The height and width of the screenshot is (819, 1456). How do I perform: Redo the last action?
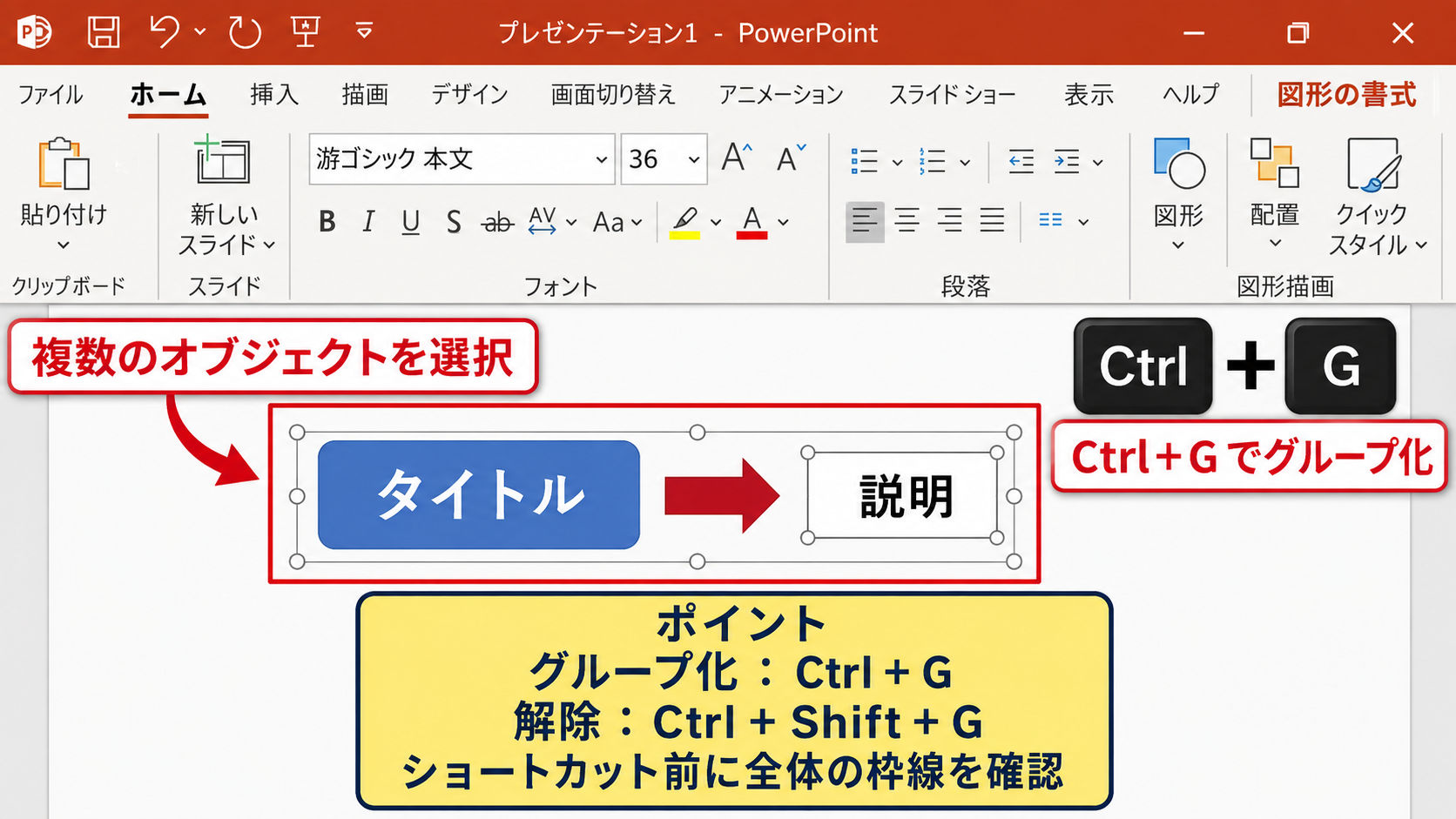tap(245, 33)
